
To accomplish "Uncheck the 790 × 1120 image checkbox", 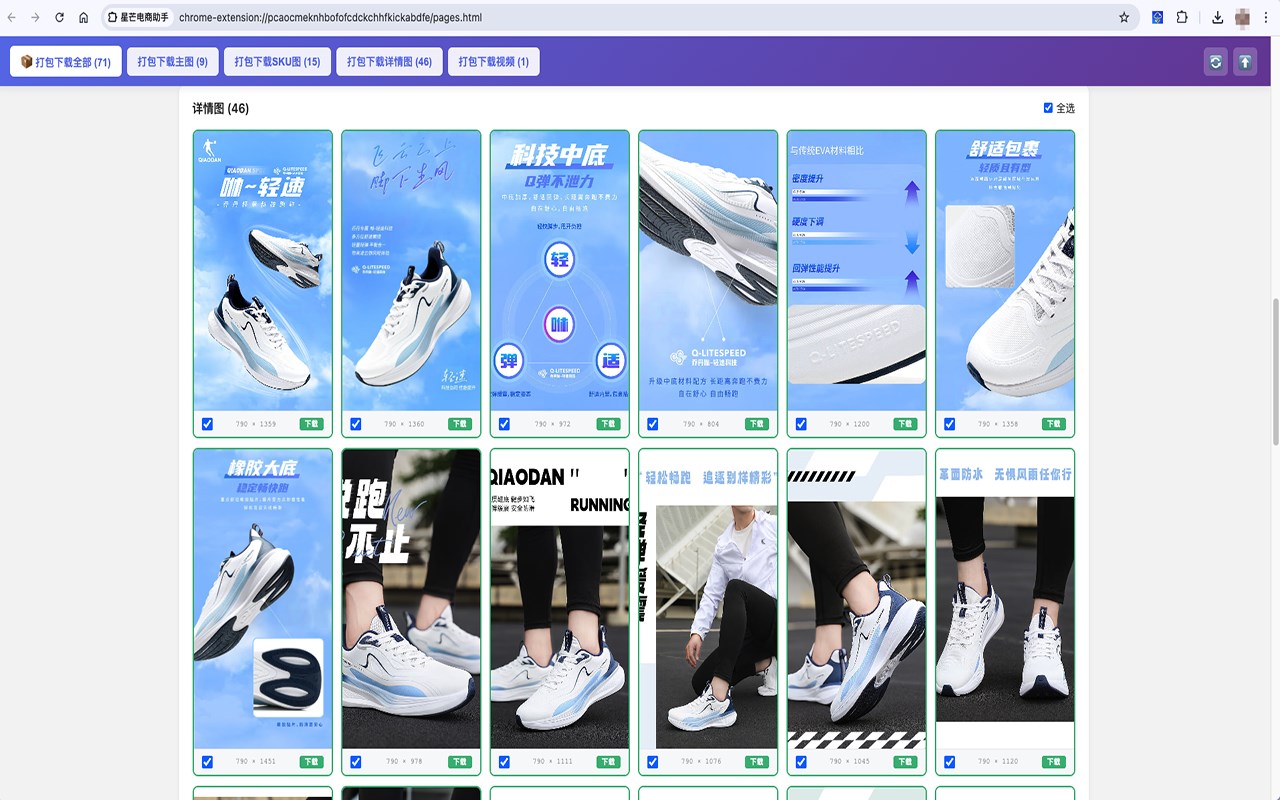I will 949,762.
